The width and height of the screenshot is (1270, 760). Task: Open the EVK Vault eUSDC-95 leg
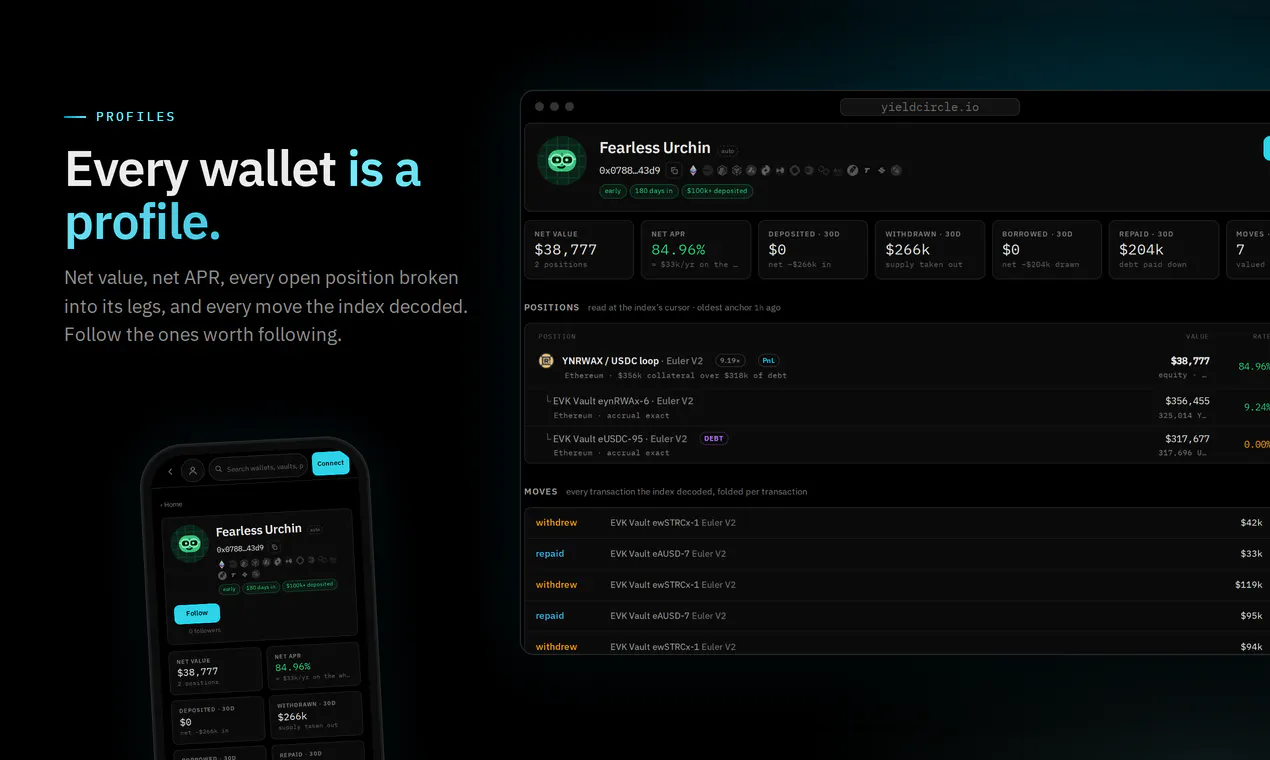pyautogui.click(x=897, y=444)
